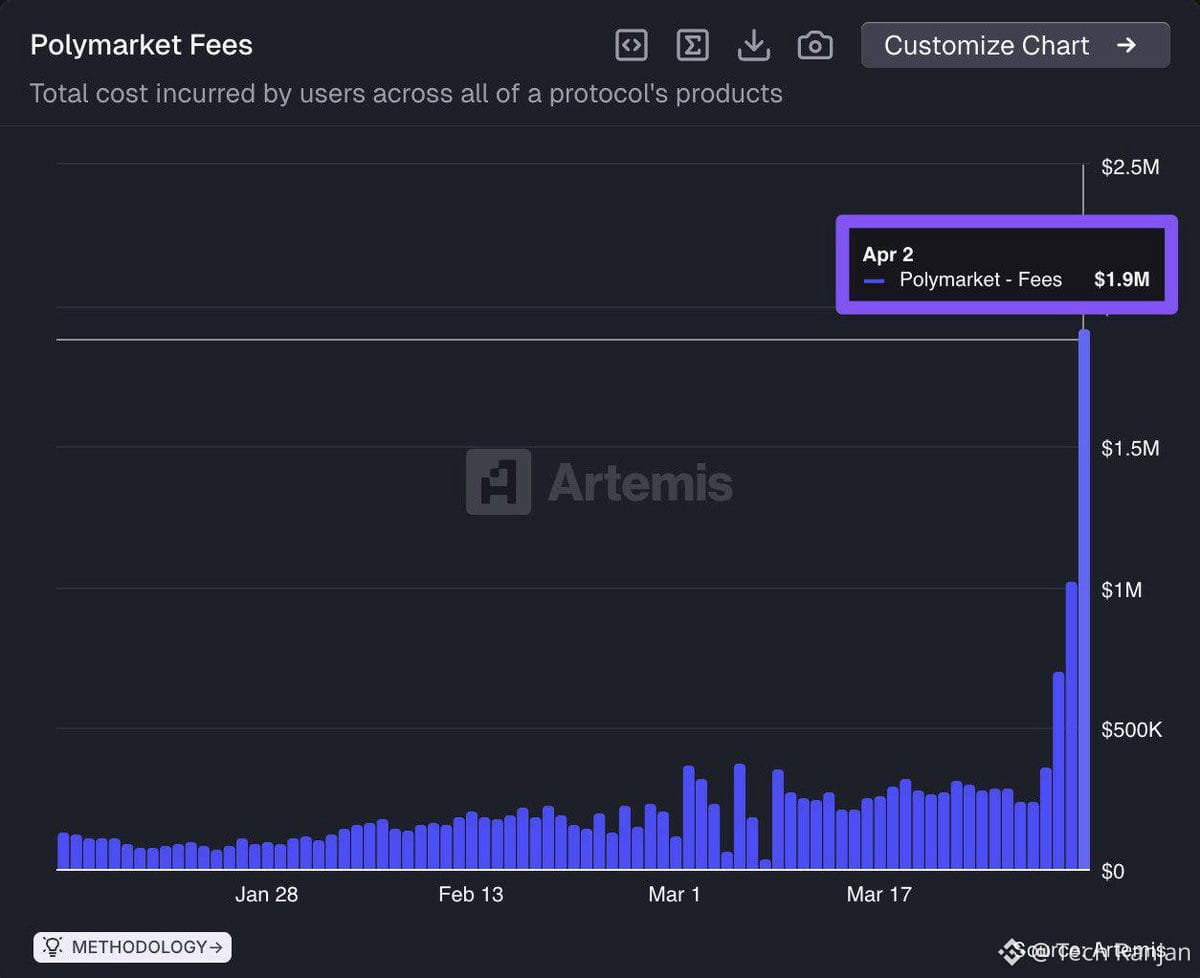Click the Jan 28 axis label
1200x978 pixels.
(x=266, y=894)
